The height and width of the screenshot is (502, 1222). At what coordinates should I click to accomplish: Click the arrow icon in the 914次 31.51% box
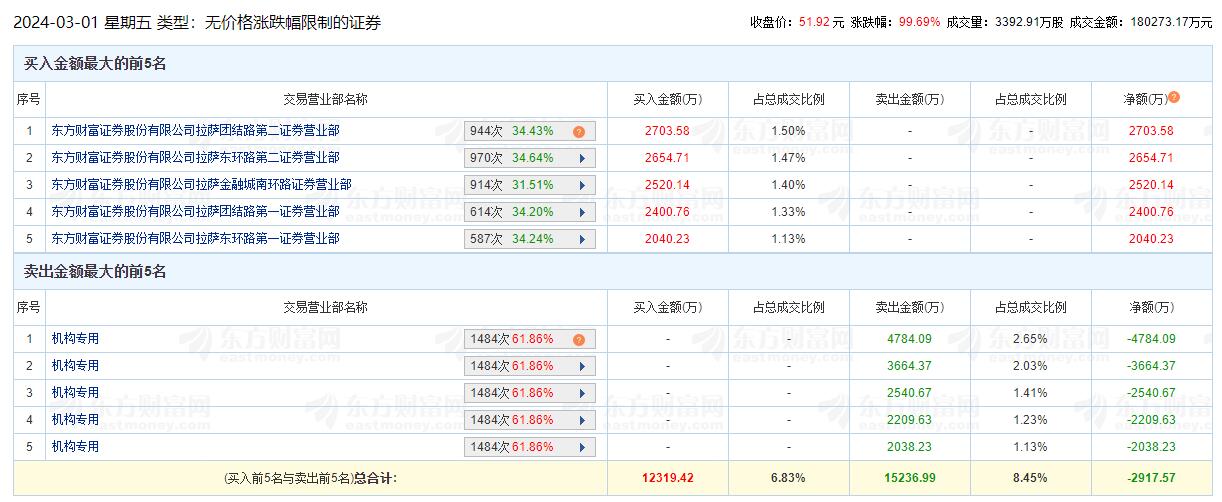click(580, 185)
